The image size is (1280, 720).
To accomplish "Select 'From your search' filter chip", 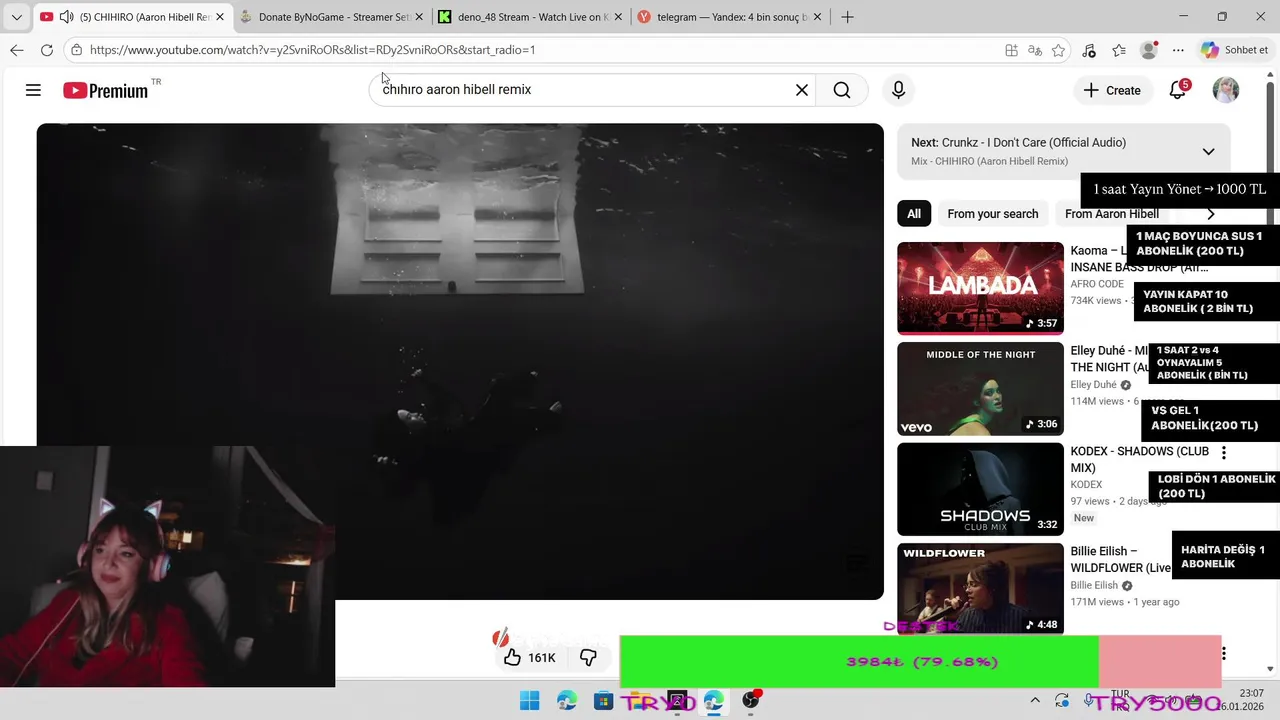I will coord(993,213).
